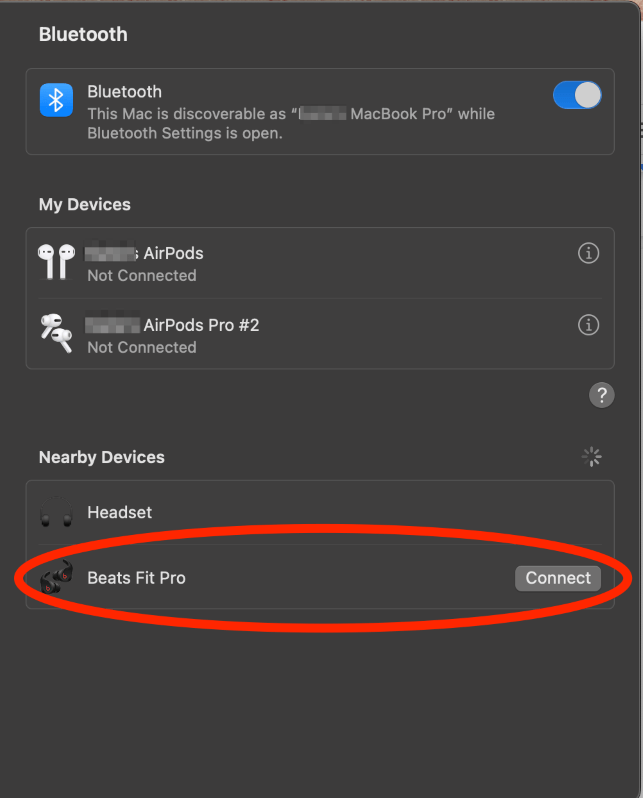Open info for the first AirPods device
This screenshot has height=798, width=643.
[589, 253]
